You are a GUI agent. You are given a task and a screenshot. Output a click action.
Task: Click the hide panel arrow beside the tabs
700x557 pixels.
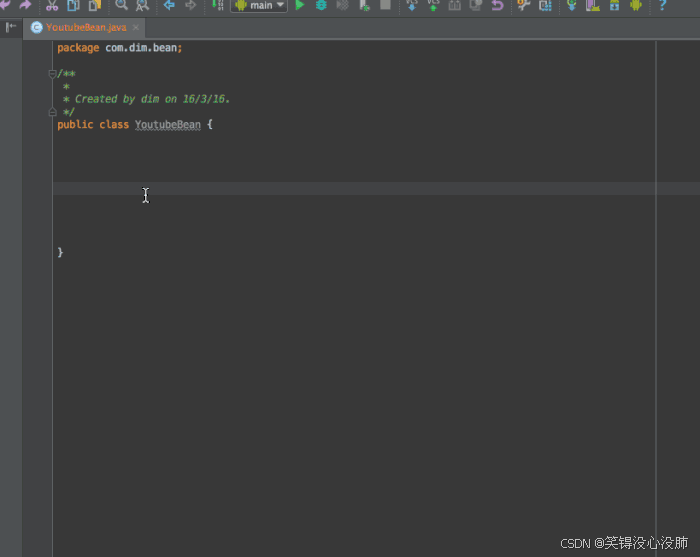coord(11,27)
